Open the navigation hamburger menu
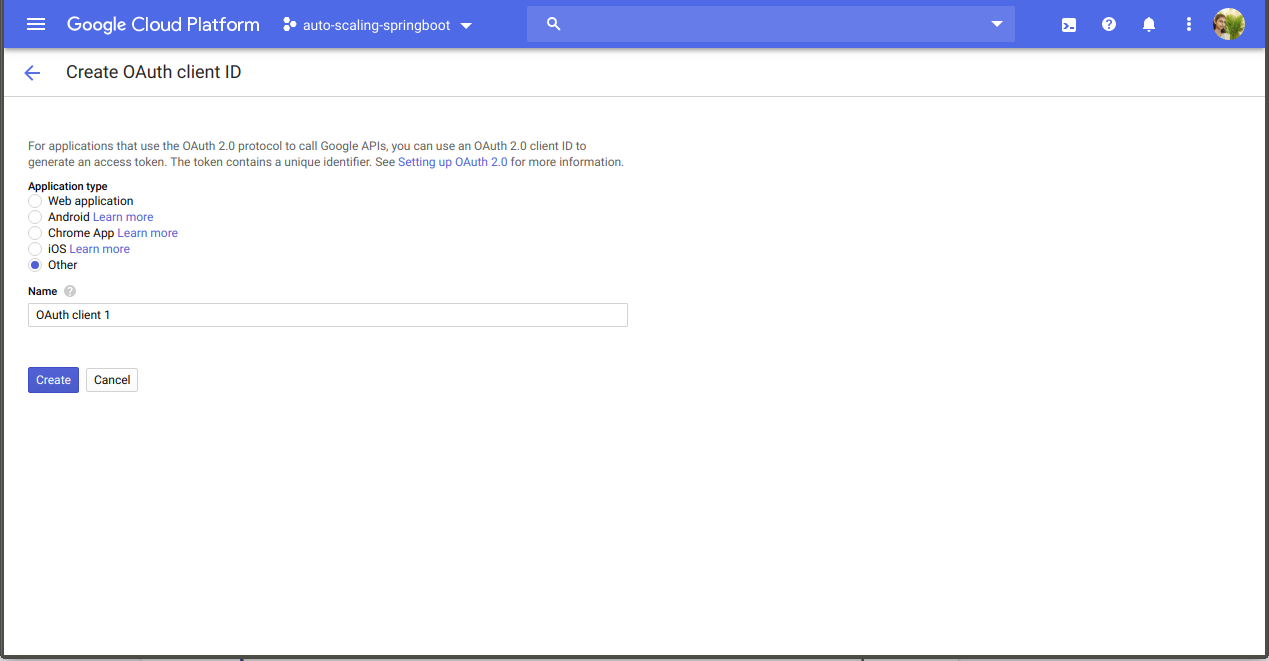The height and width of the screenshot is (661, 1269). [35, 24]
